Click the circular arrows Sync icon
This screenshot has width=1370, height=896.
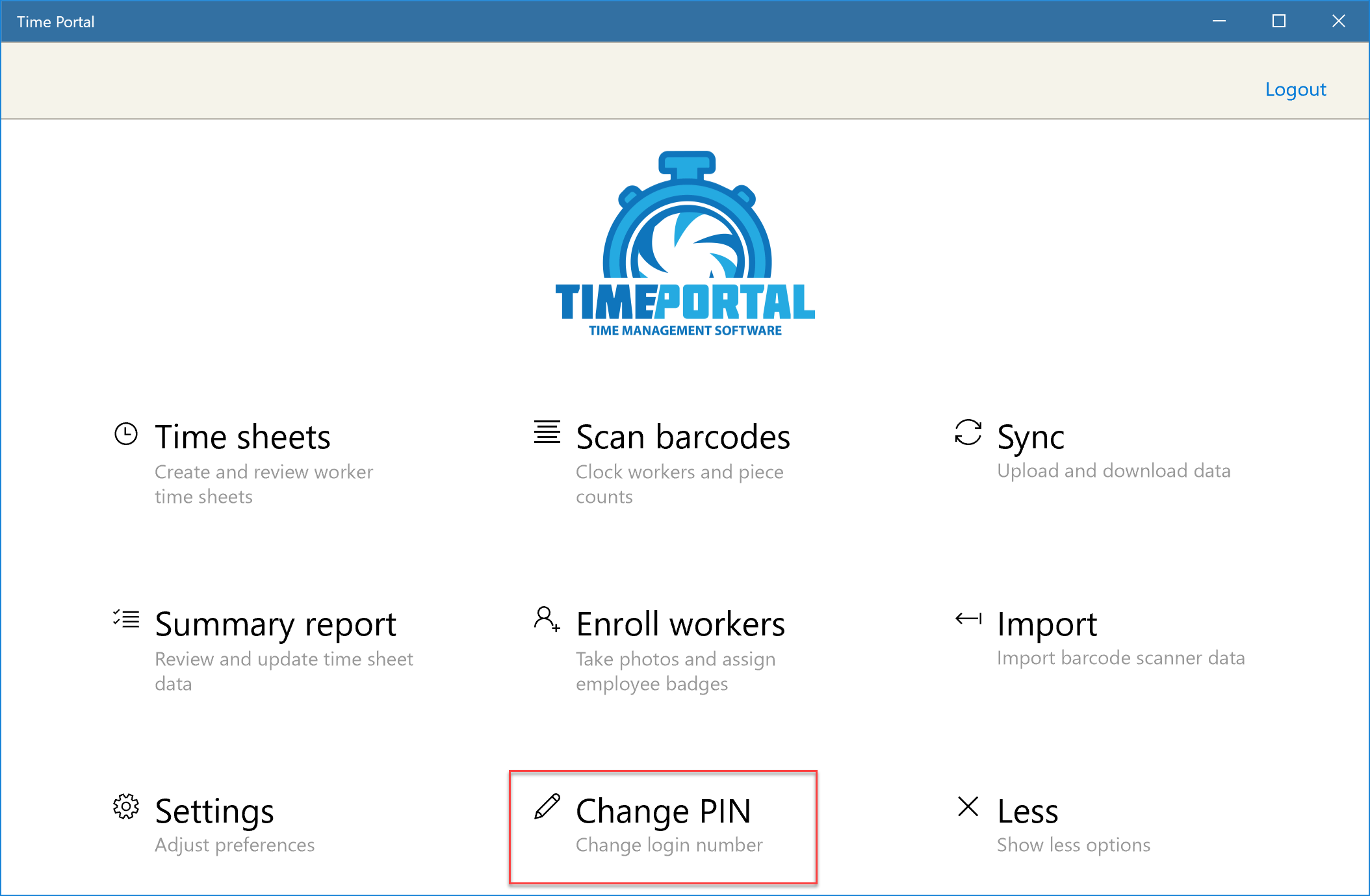968,432
